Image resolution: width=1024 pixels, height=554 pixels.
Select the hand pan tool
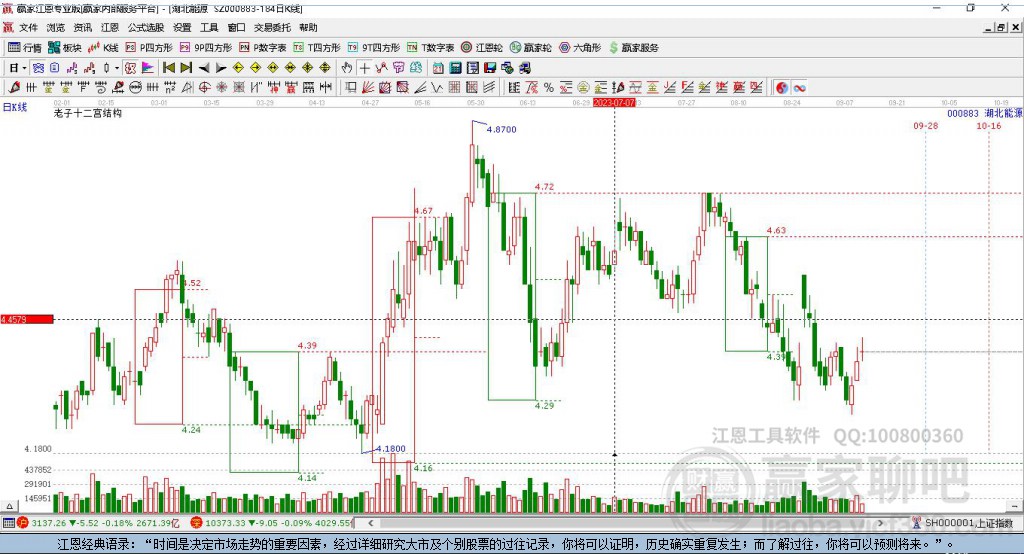(347, 68)
